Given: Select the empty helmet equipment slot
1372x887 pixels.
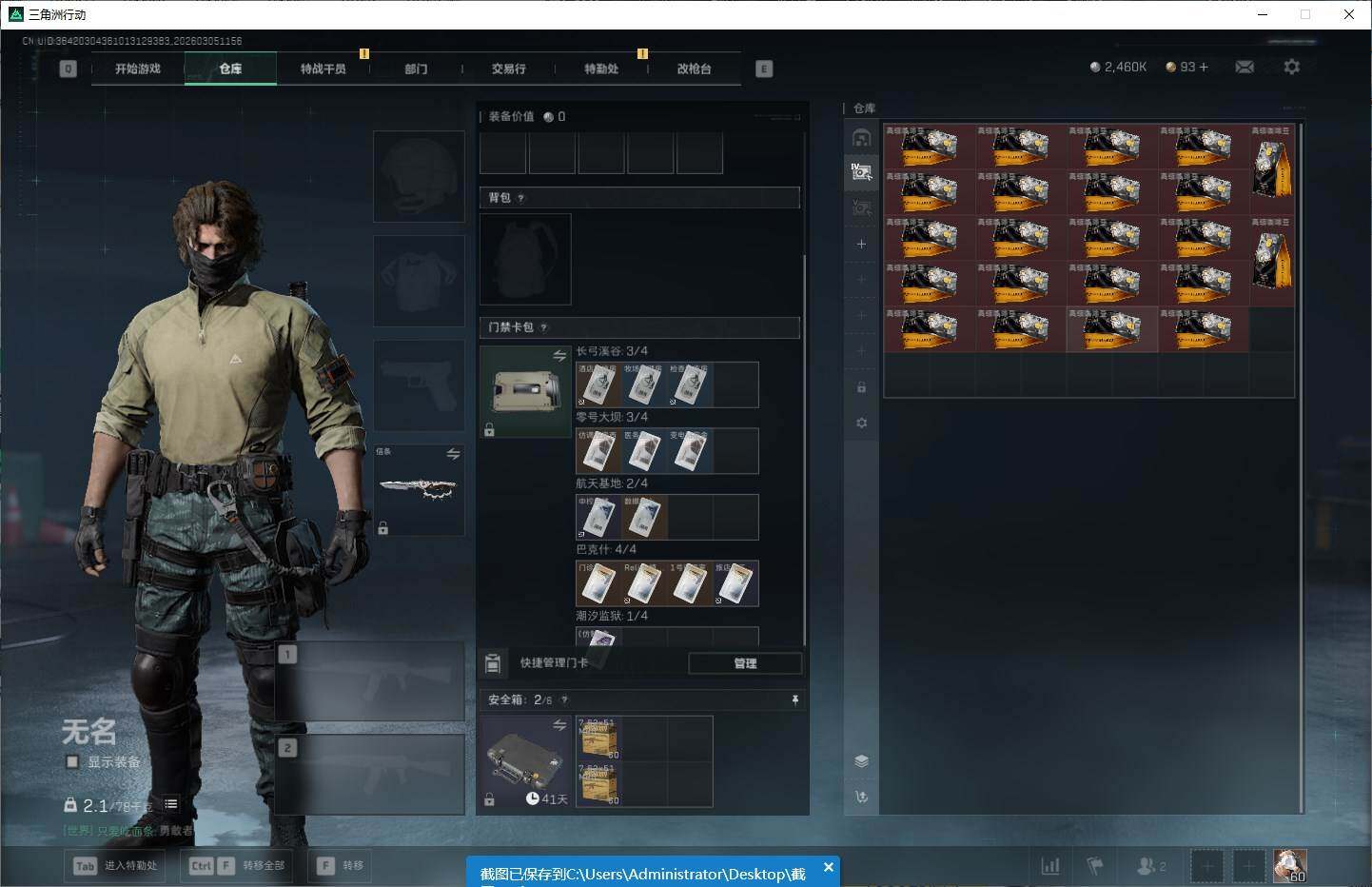Looking at the screenshot, I should [x=419, y=177].
